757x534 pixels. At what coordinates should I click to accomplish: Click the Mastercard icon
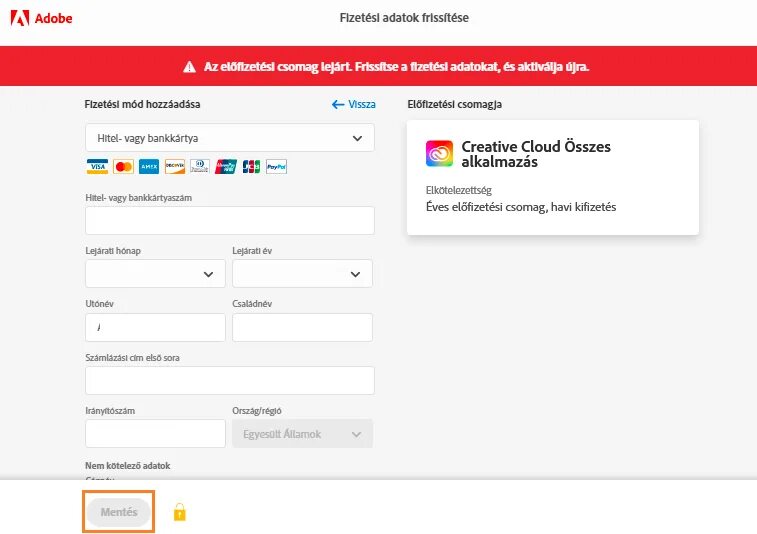[x=124, y=167]
